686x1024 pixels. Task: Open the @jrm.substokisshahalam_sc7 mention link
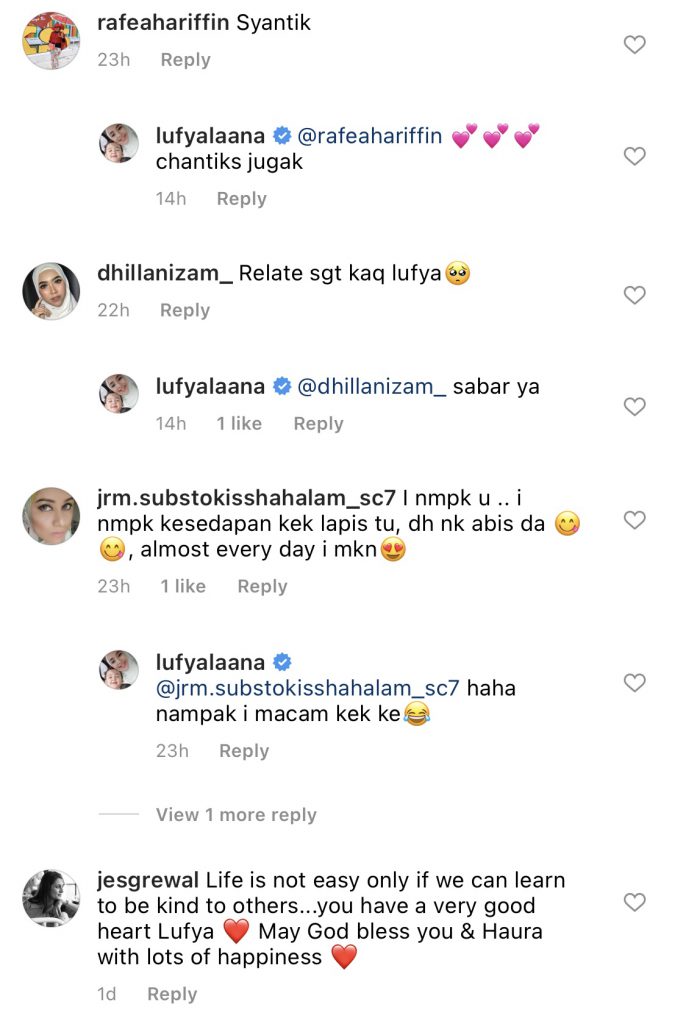click(x=307, y=688)
